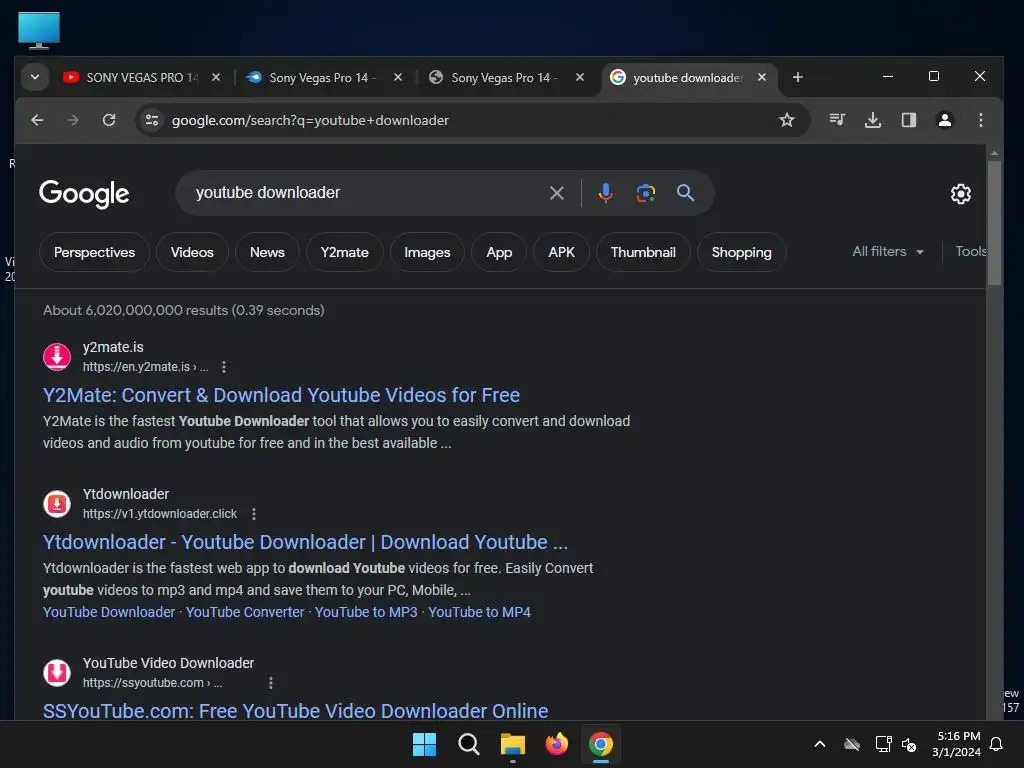Click the Google search input field
The height and width of the screenshot is (768, 1024).
tap(366, 193)
